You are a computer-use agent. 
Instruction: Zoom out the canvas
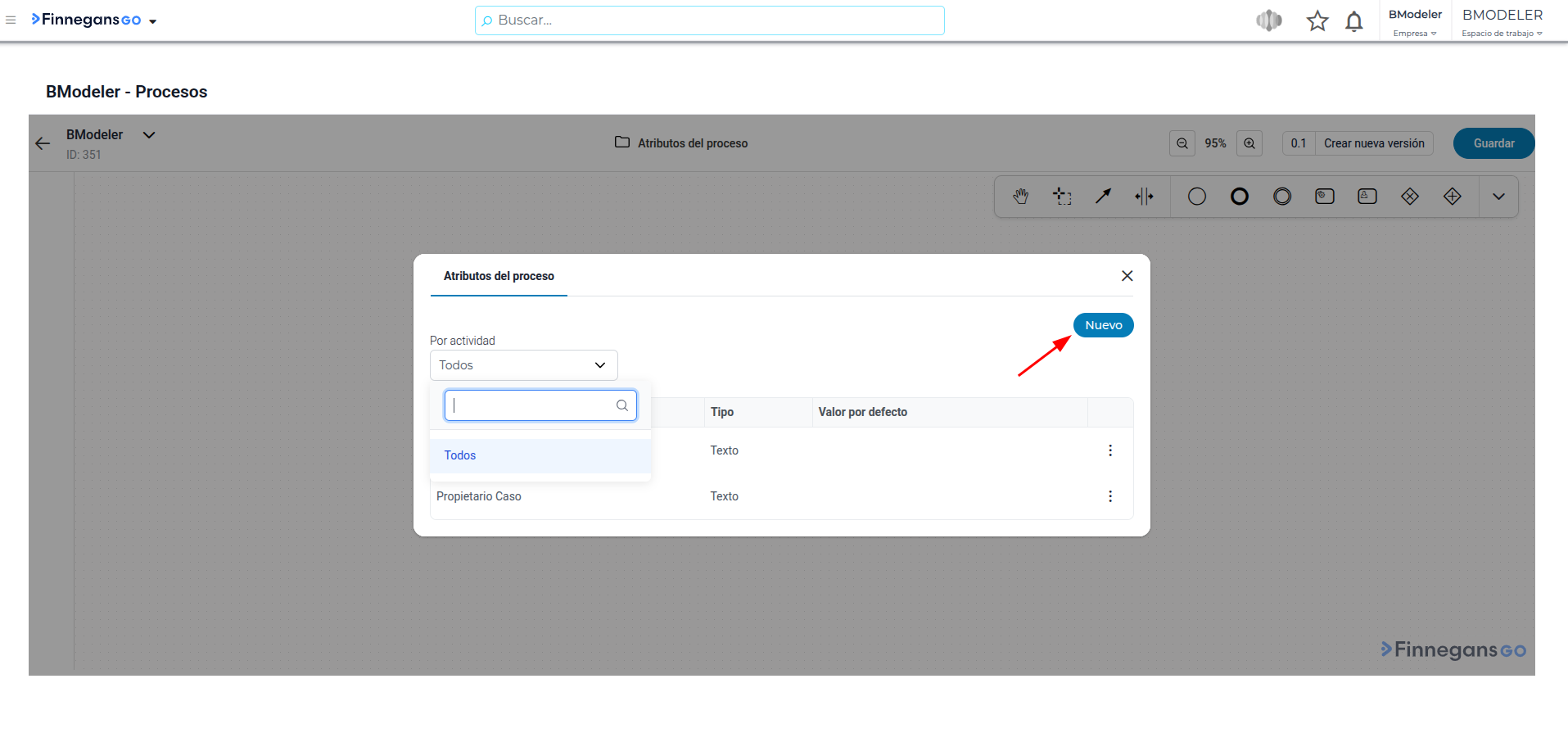coord(1182,143)
